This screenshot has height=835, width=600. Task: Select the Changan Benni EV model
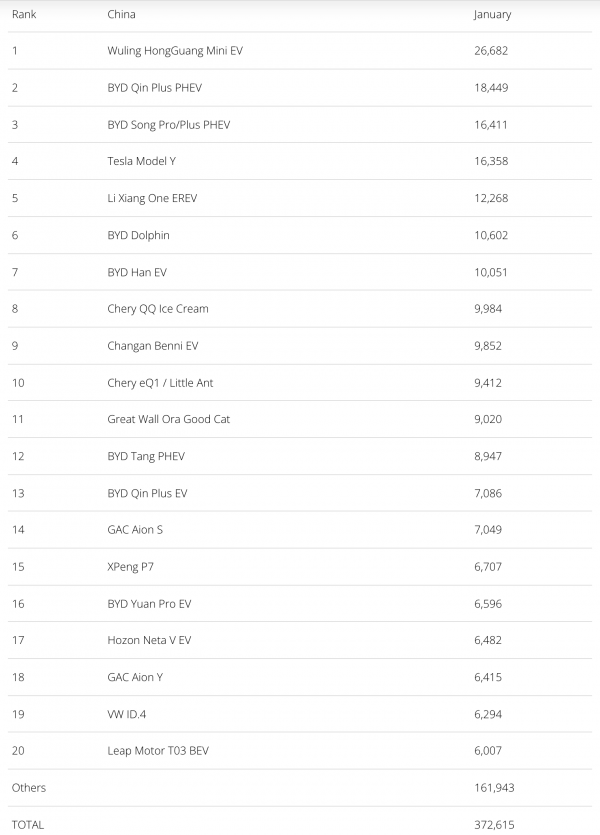click(x=153, y=346)
